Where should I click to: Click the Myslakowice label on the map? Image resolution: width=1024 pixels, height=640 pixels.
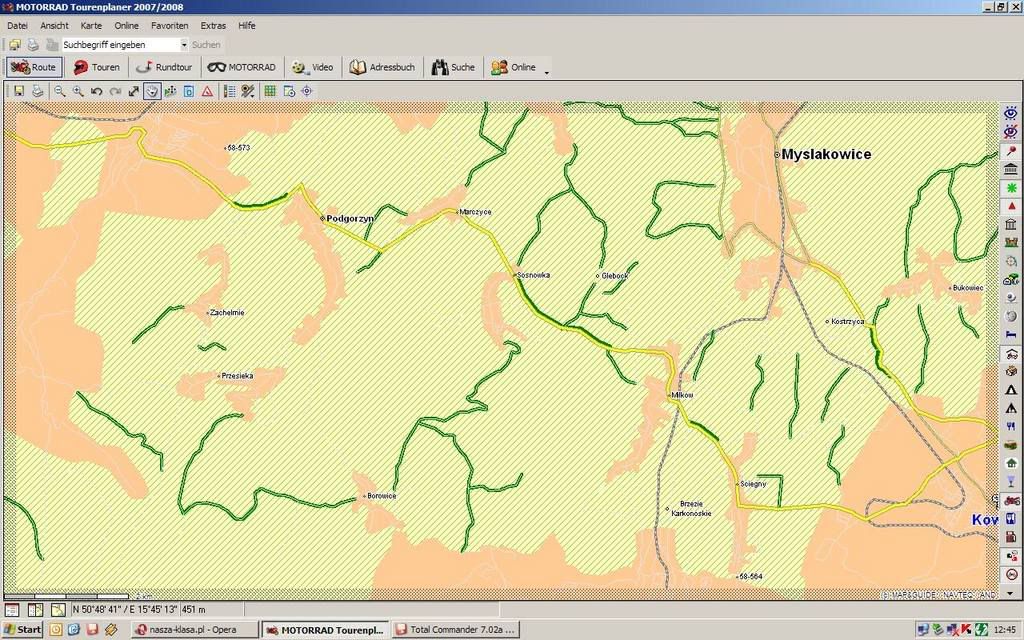[826, 155]
